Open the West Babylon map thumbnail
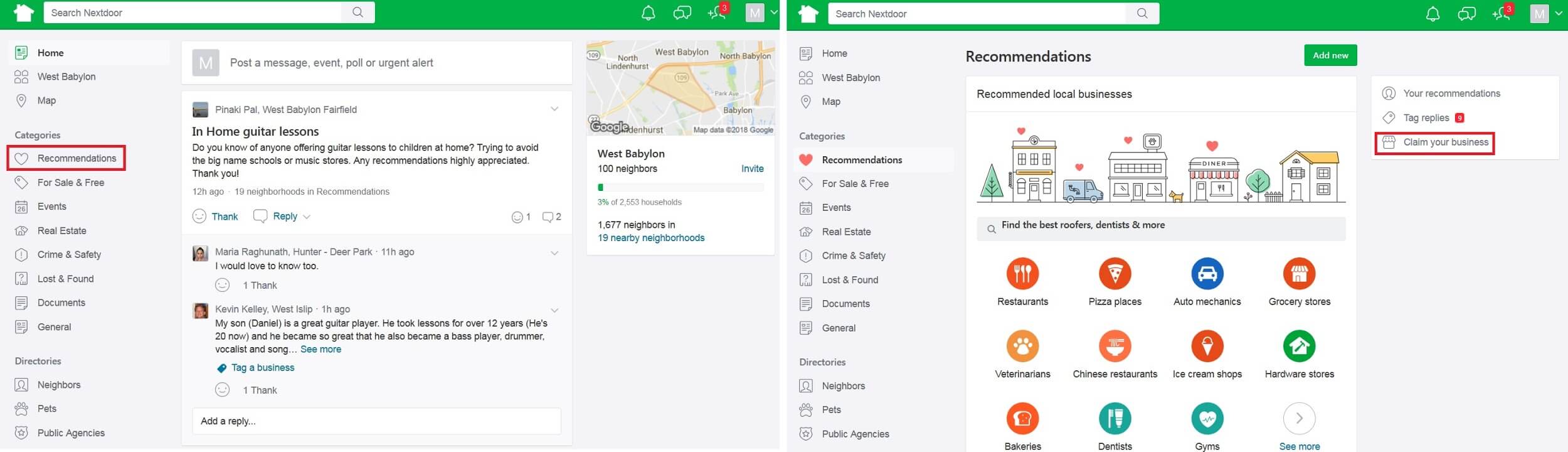Screen dimensions: 1568x452 click(681, 88)
